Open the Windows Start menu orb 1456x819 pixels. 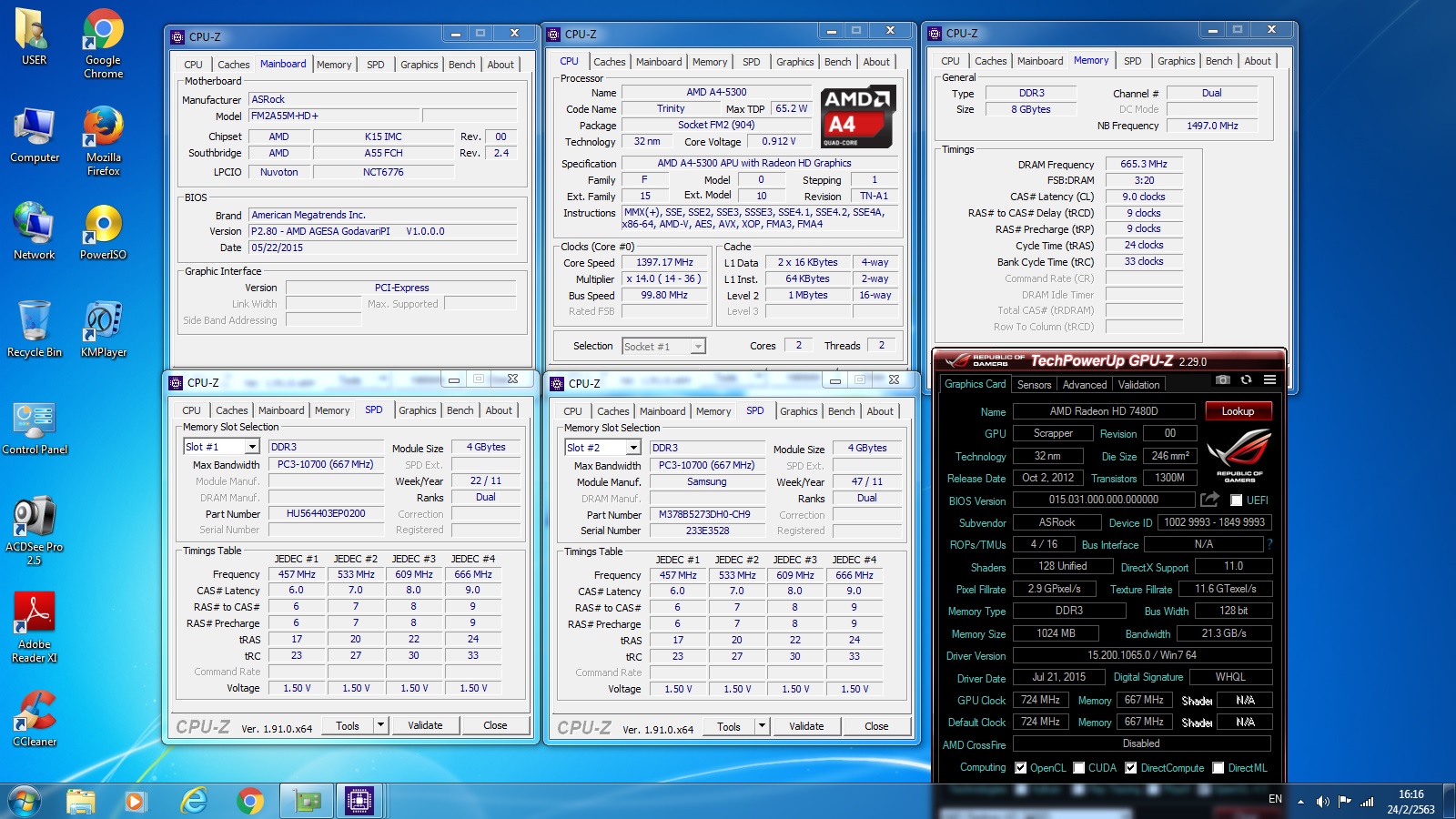25,801
